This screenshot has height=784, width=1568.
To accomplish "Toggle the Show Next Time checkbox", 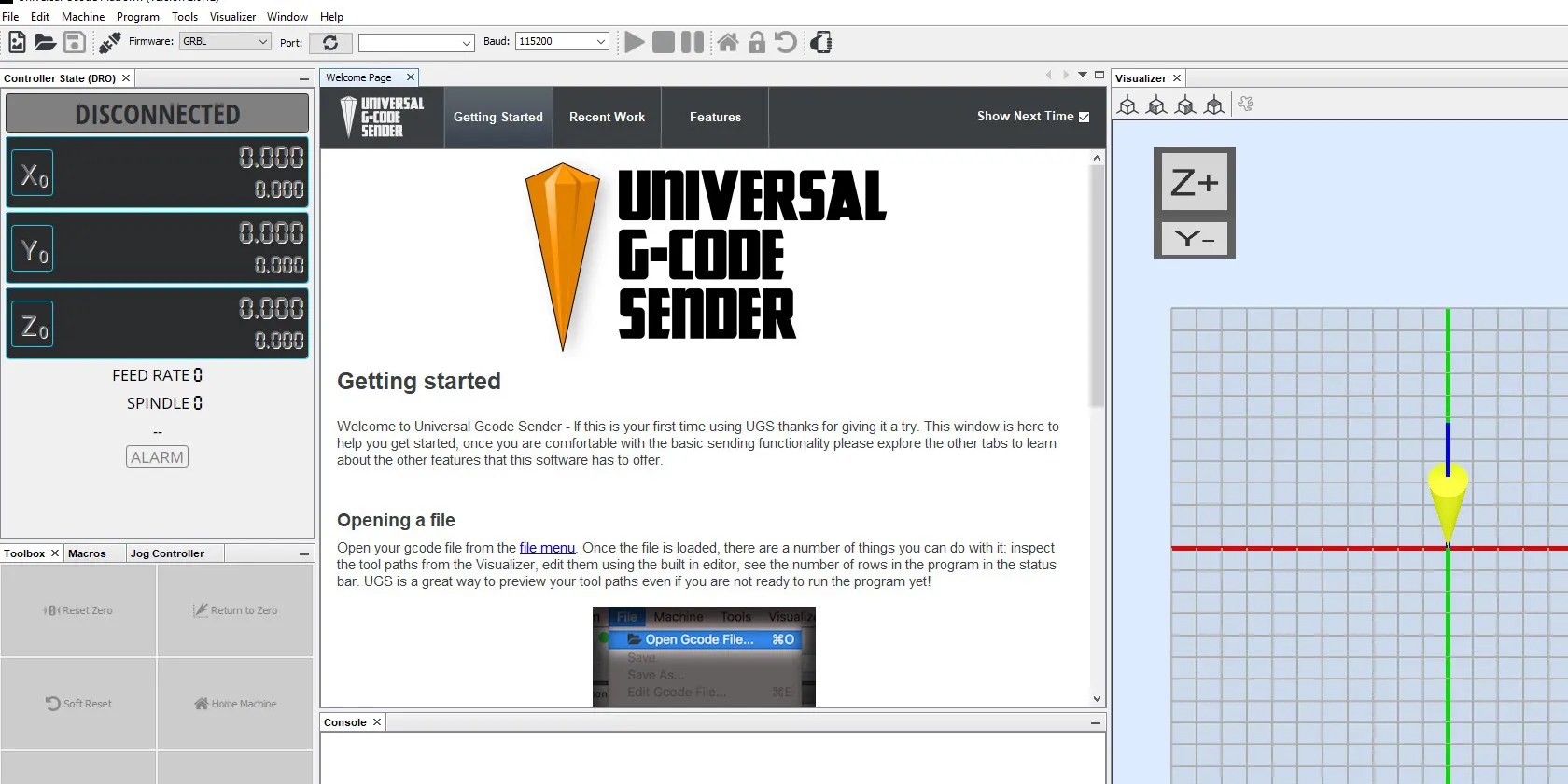I will pos(1084,117).
